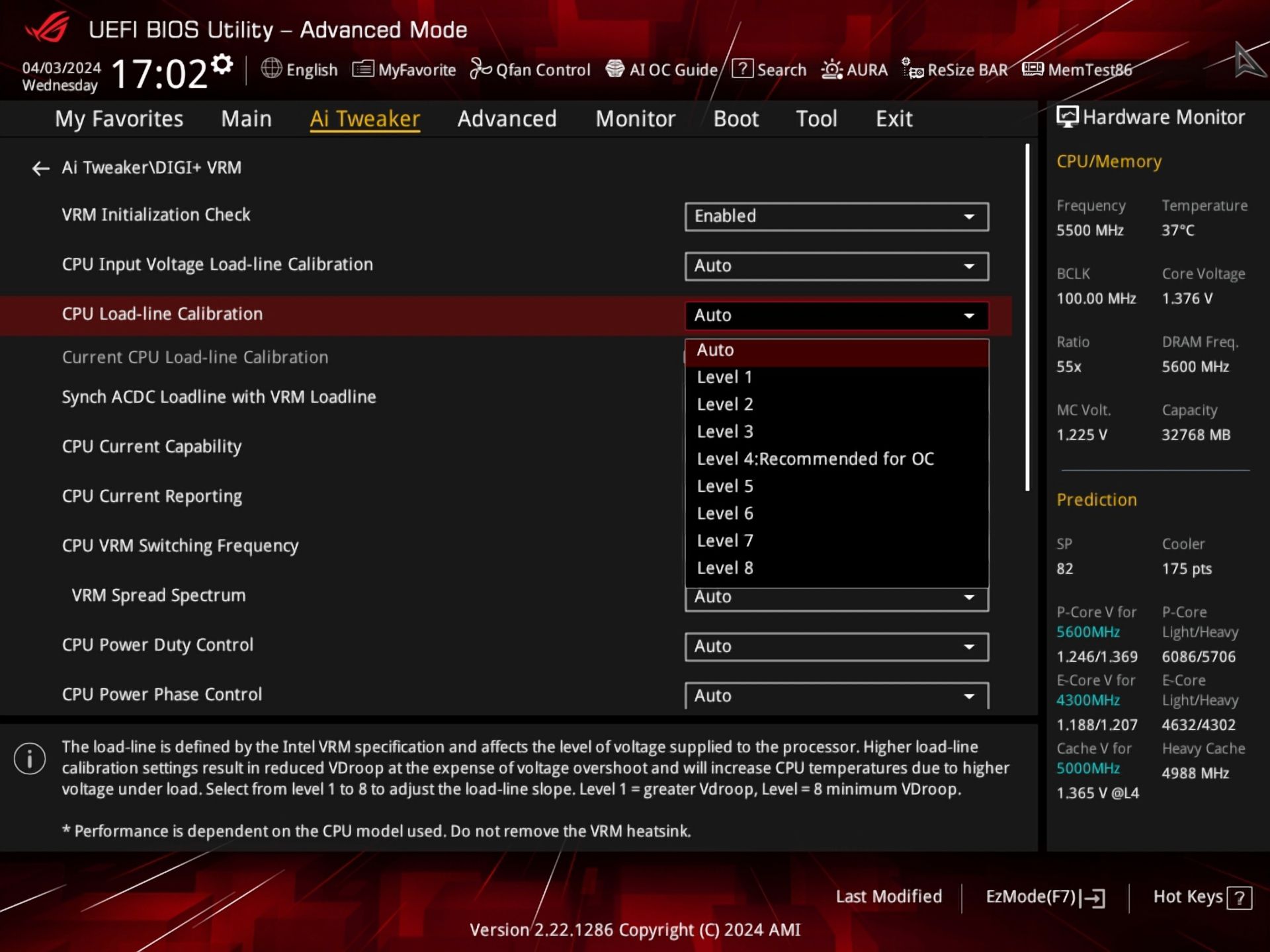The image size is (1270, 952).
Task: Launch MemTest86 memory icon
Action: pyautogui.click(x=1033, y=69)
